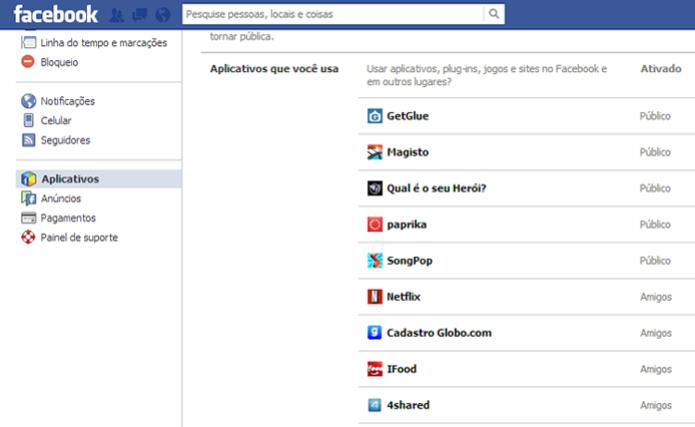
Task: Click the red Bloqueio icon
Action: 28,62
